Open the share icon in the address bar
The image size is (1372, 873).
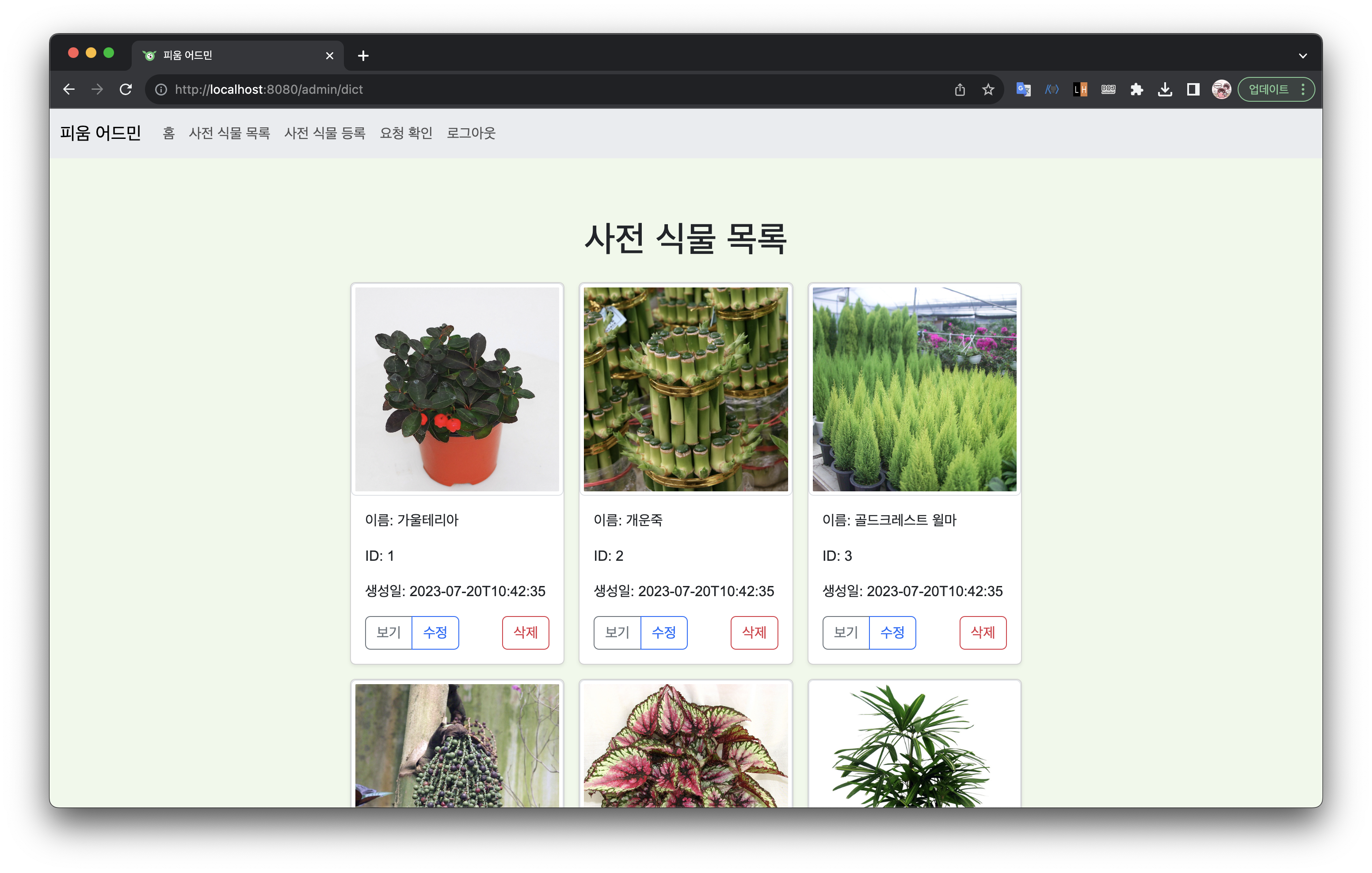pos(960,89)
